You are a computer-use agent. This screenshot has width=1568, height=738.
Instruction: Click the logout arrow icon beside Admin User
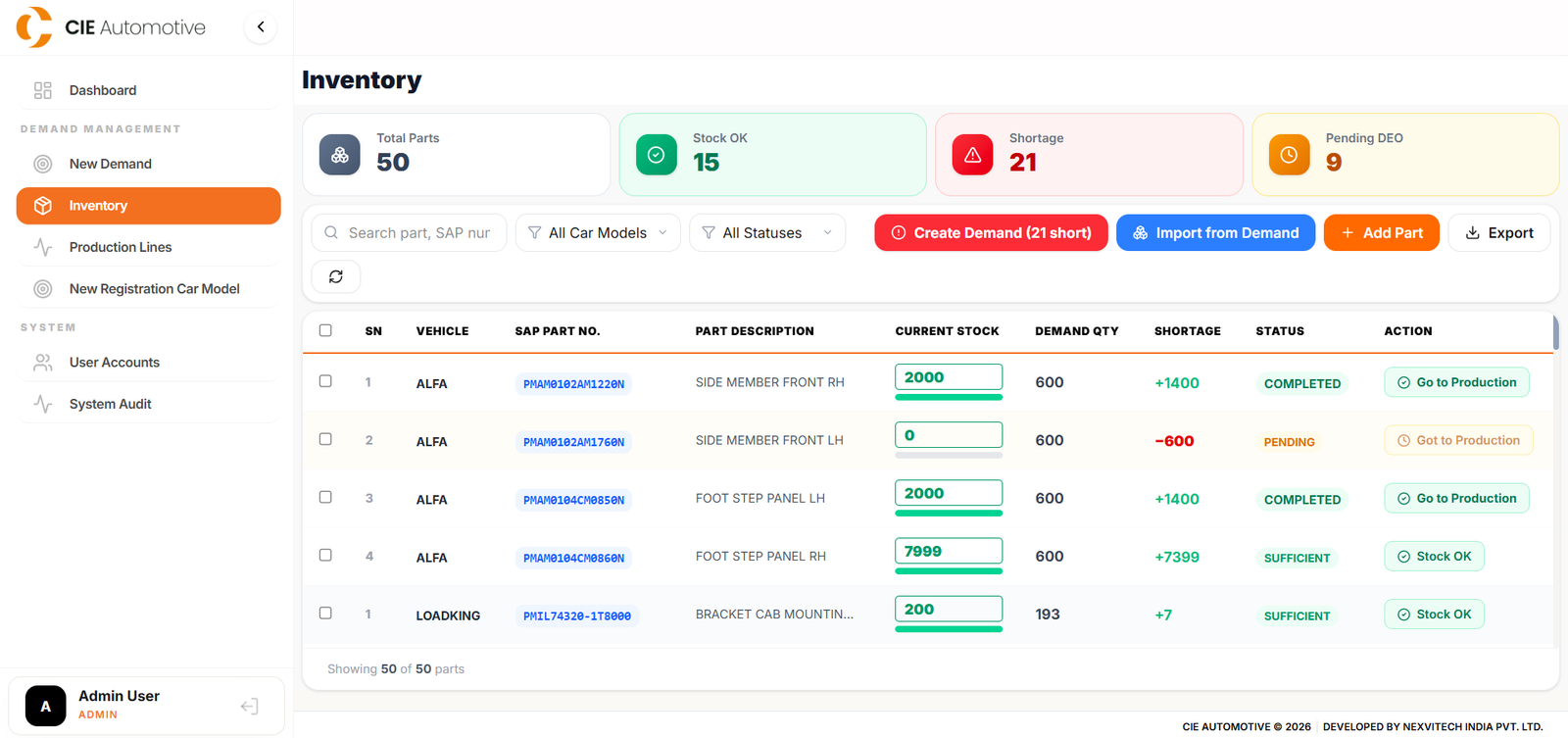(x=249, y=706)
